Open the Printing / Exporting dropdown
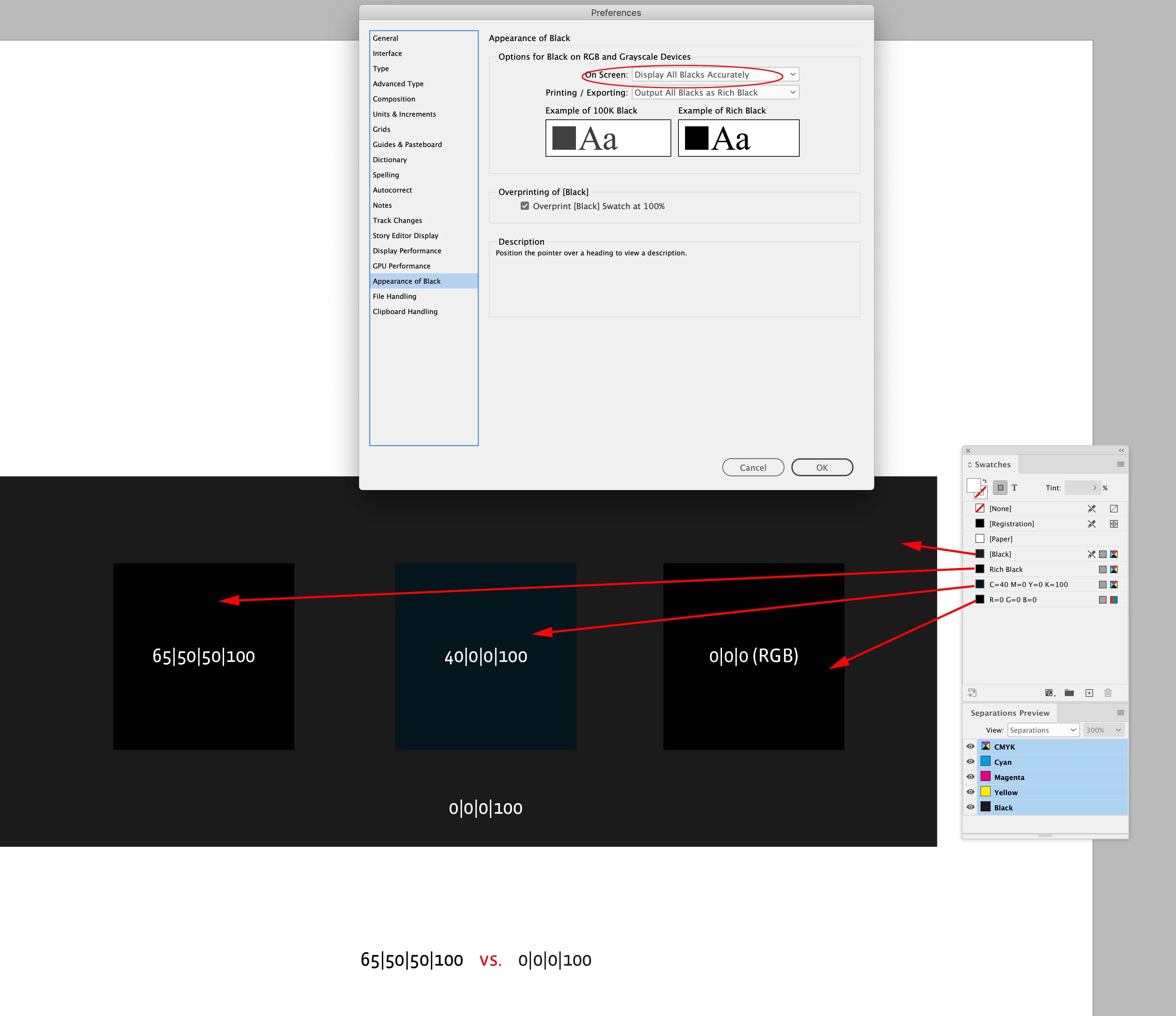Screen dimensions: 1176x1016 715,92
